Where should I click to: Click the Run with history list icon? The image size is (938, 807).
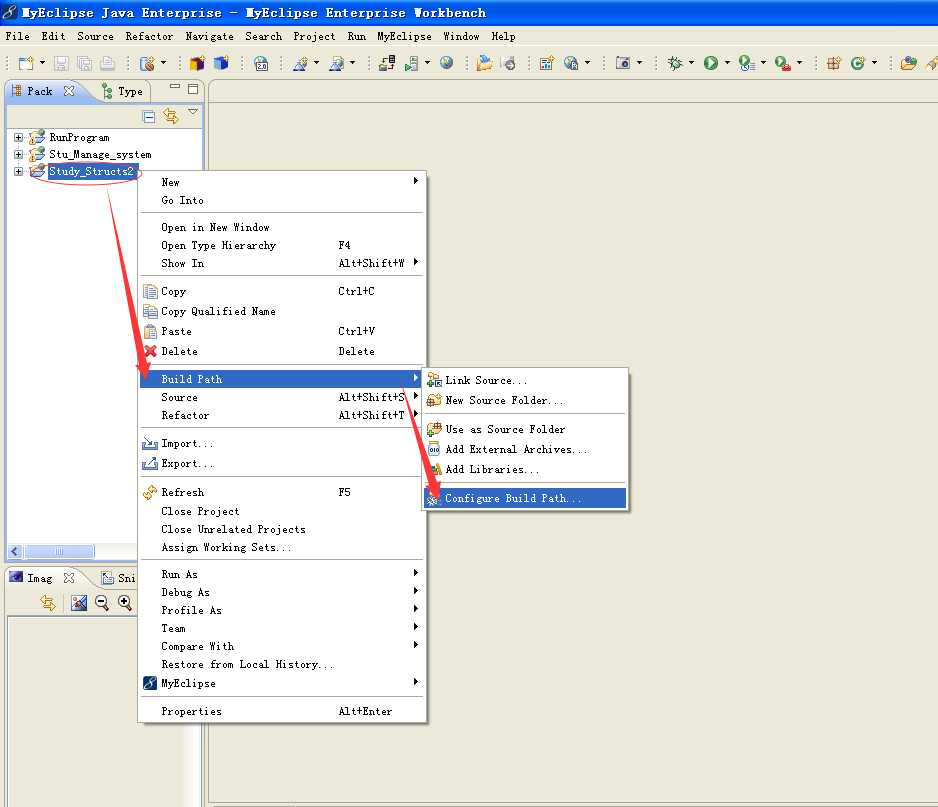746,63
